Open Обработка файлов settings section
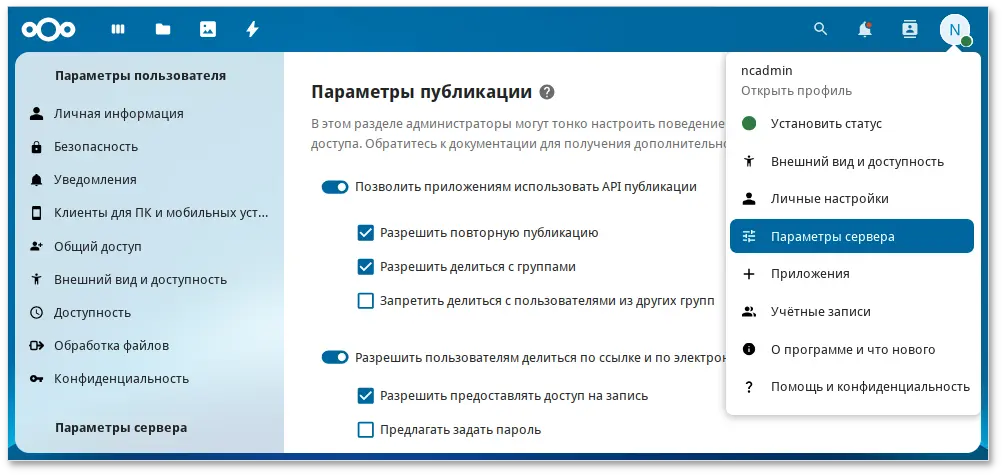1002x475 pixels. (149, 346)
